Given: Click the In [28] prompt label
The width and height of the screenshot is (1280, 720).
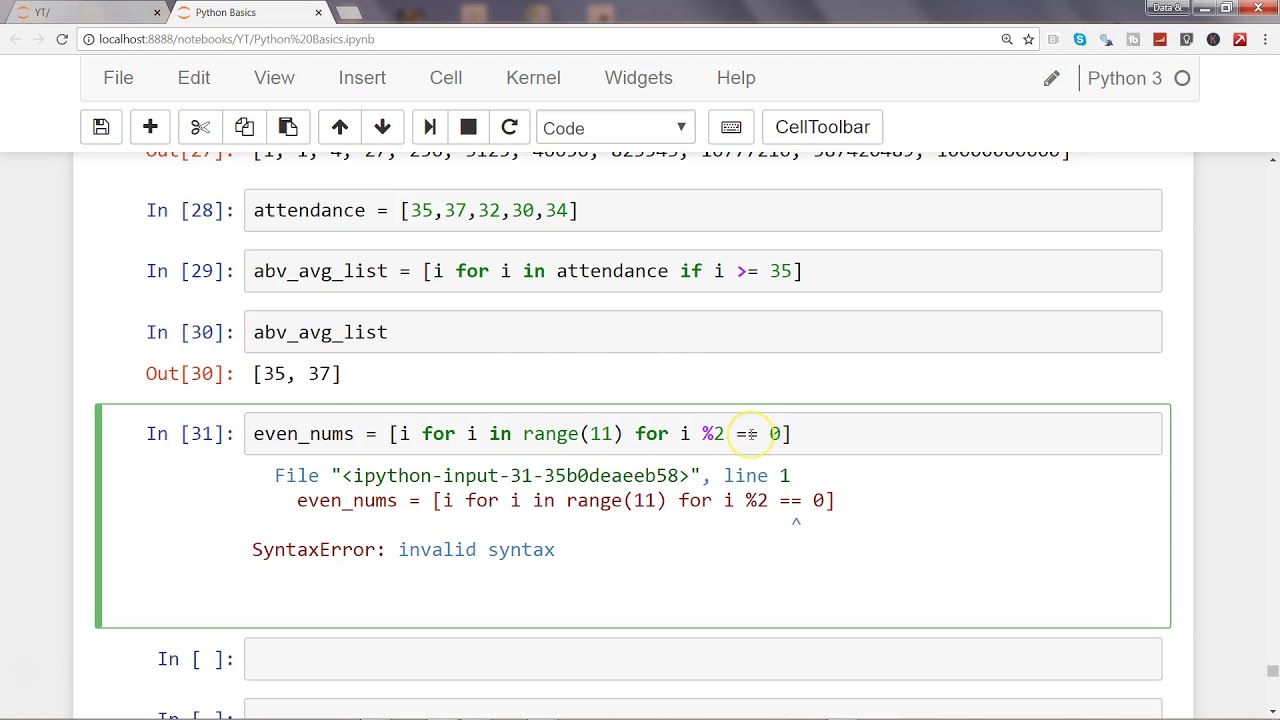Looking at the screenshot, I should (190, 210).
